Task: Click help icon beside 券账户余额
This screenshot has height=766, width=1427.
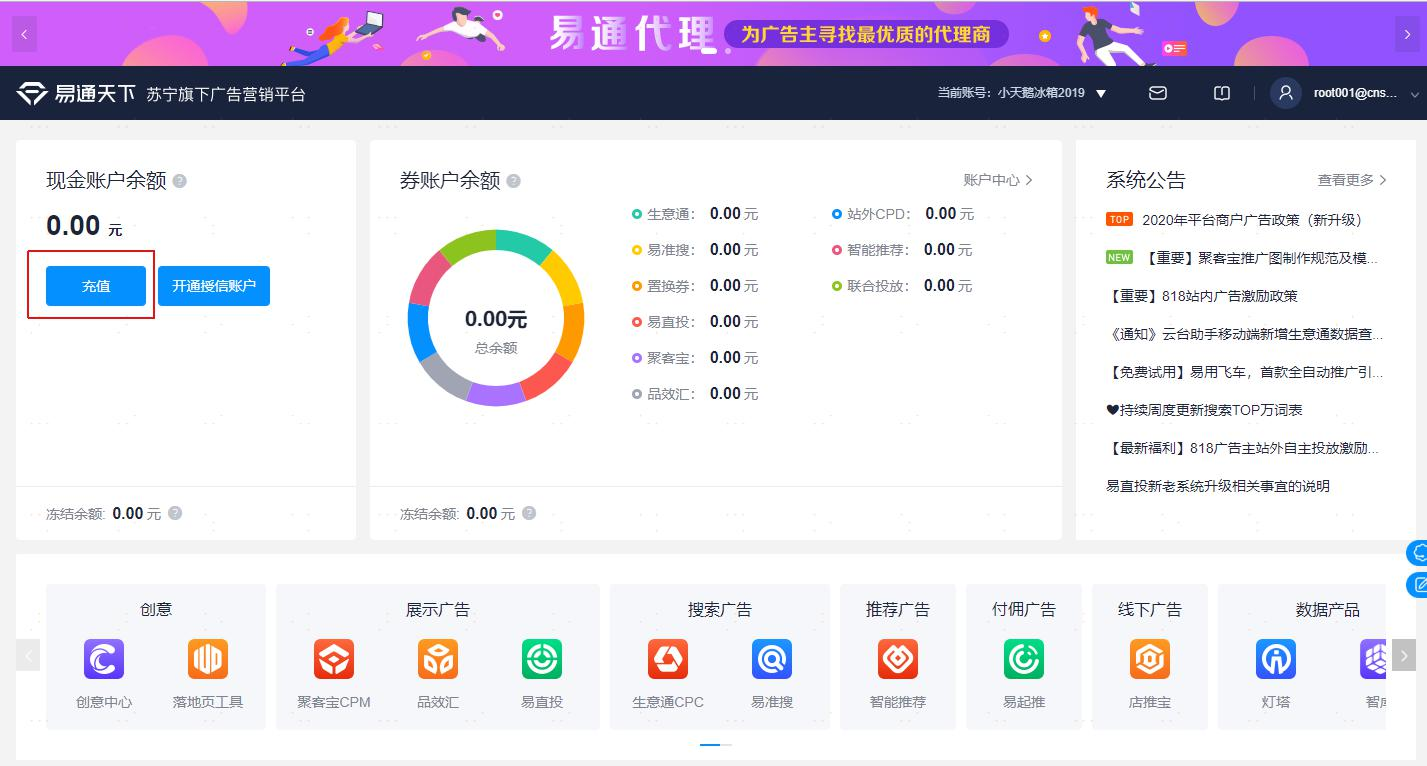Action: [514, 181]
